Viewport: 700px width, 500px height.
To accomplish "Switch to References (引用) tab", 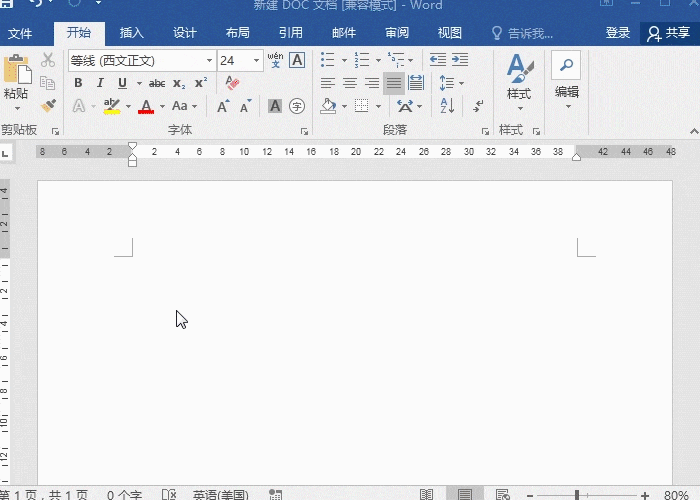I will point(291,33).
